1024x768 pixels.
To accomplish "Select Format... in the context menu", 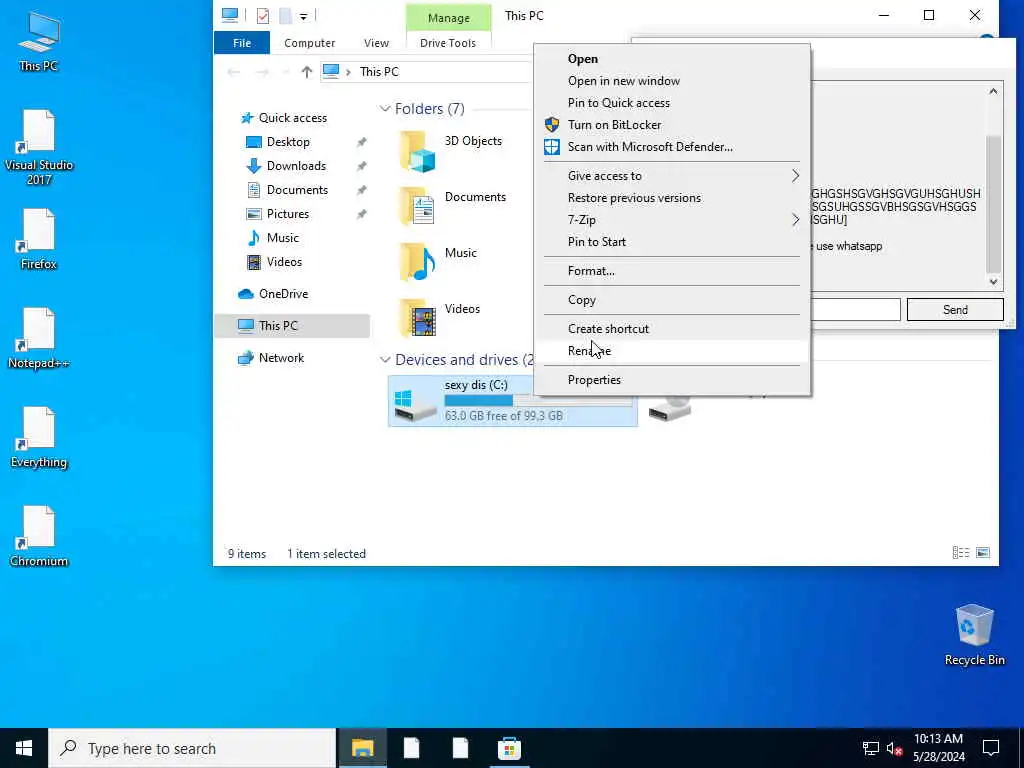I will (x=673, y=271).
